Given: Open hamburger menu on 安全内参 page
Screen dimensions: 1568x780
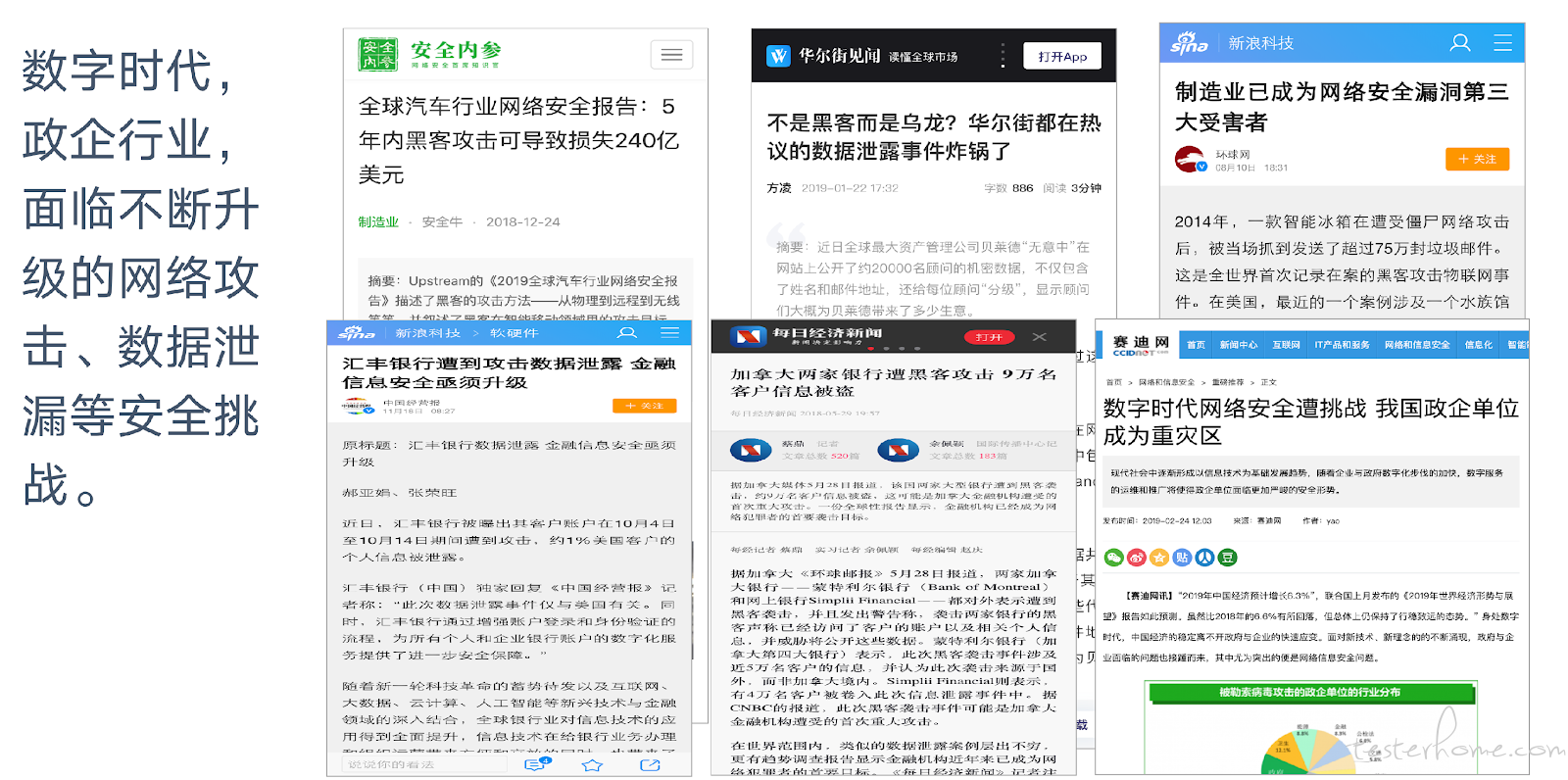Looking at the screenshot, I should point(671,55).
